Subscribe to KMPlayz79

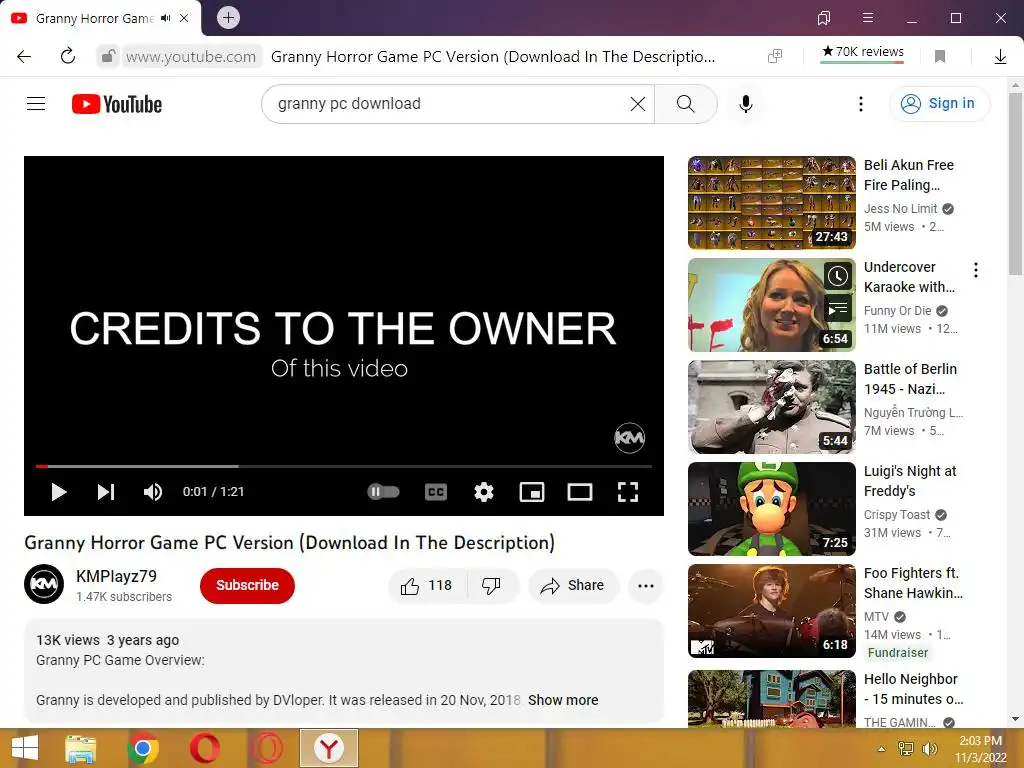pyautogui.click(x=248, y=586)
